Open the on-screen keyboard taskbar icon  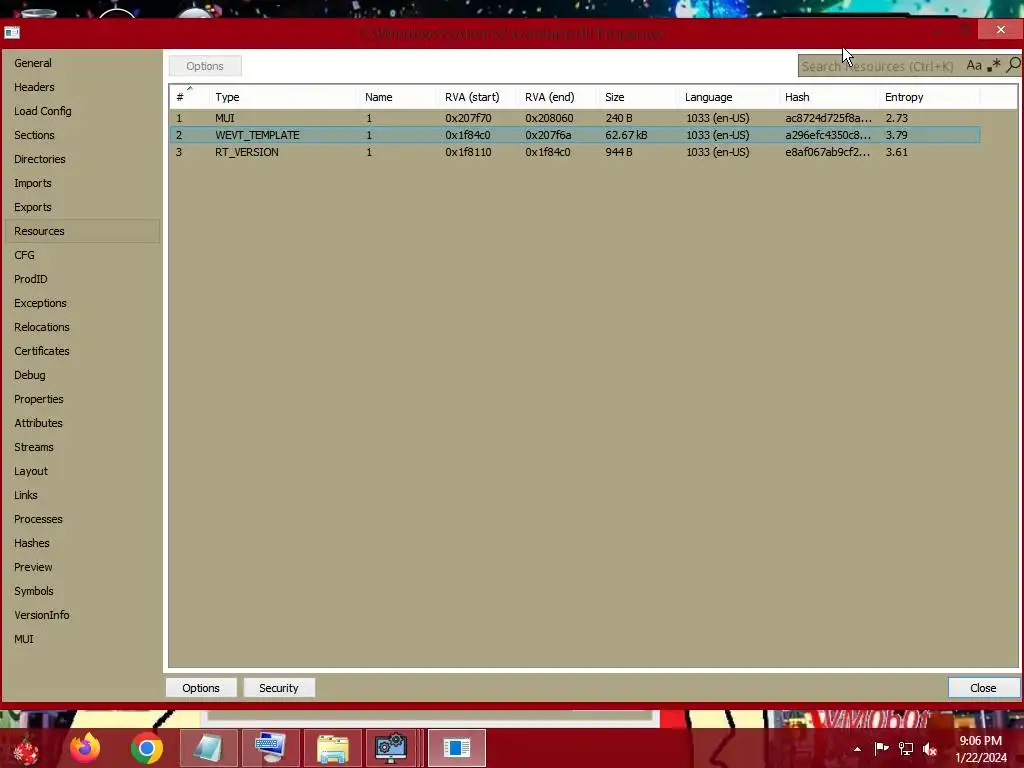270,748
